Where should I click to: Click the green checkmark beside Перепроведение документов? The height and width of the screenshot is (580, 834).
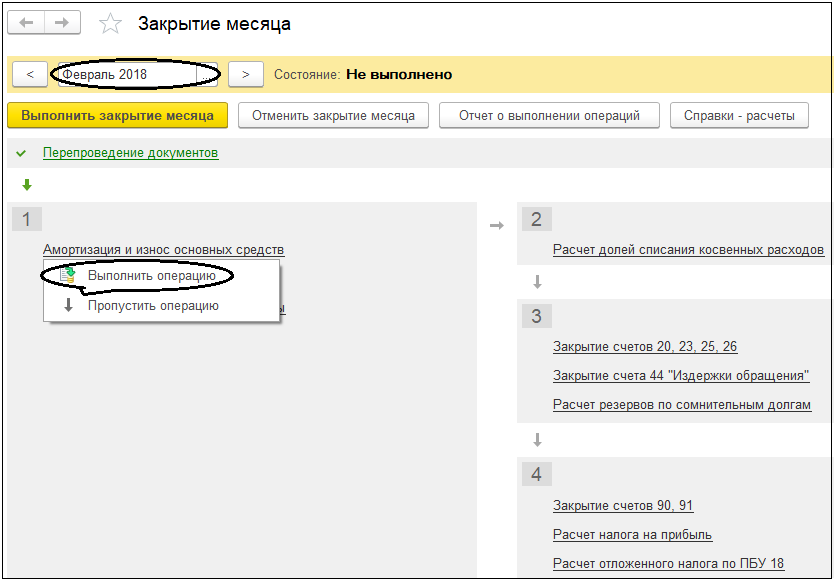[x=21, y=154]
